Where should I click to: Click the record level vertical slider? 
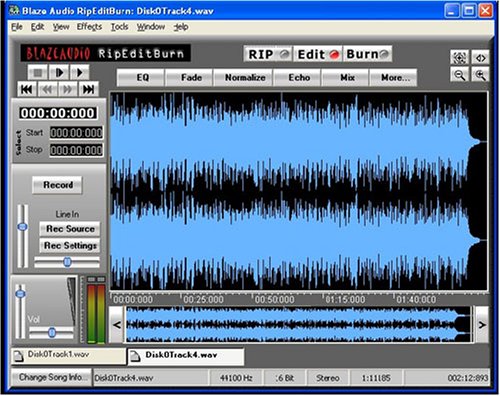(x=22, y=236)
